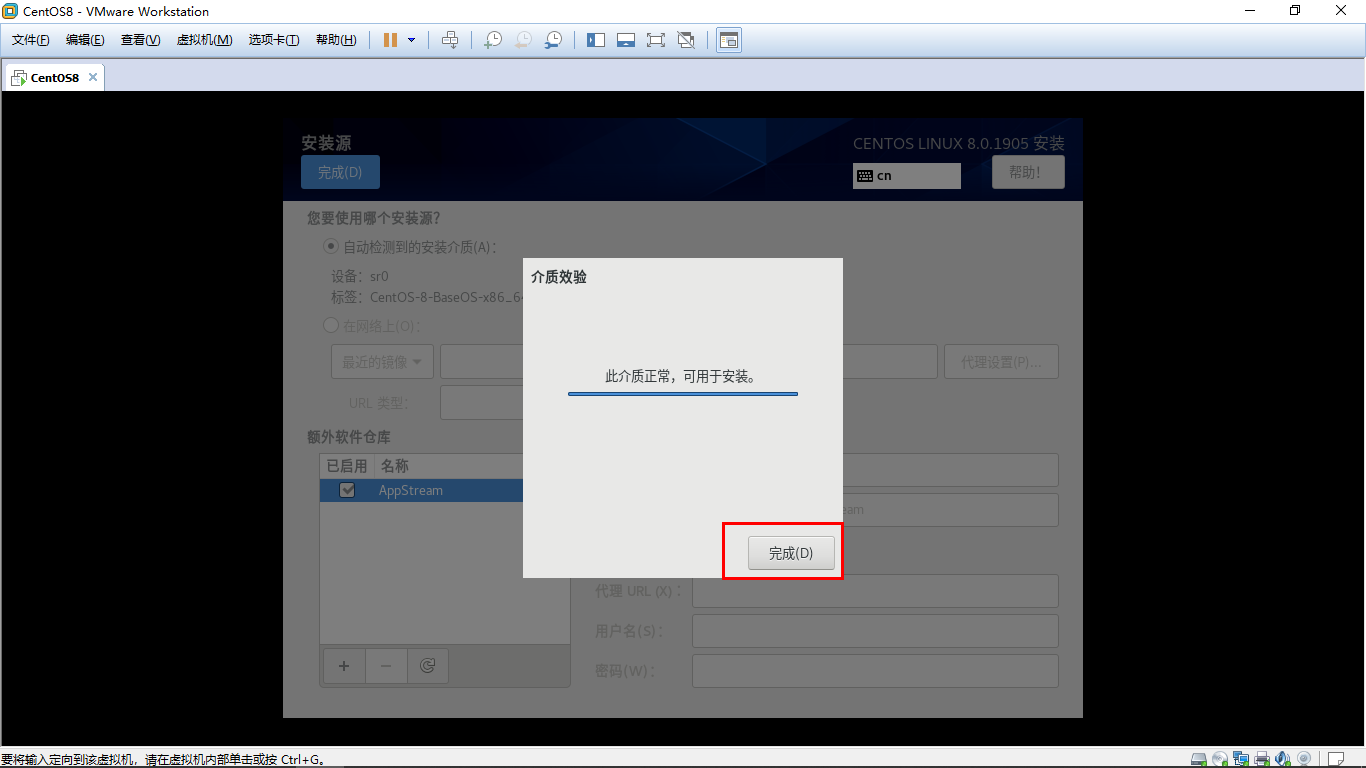Select the 在网络上 radio button
The image size is (1366, 768).
(x=330, y=325)
